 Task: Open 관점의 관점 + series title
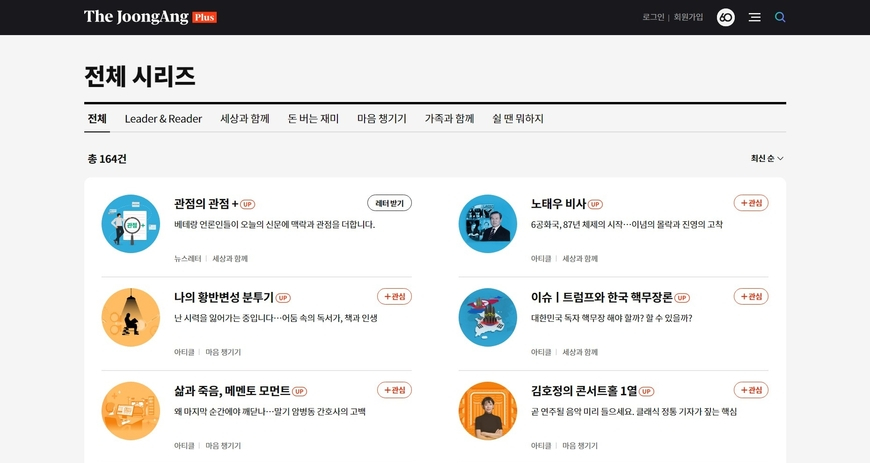click(x=206, y=204)
